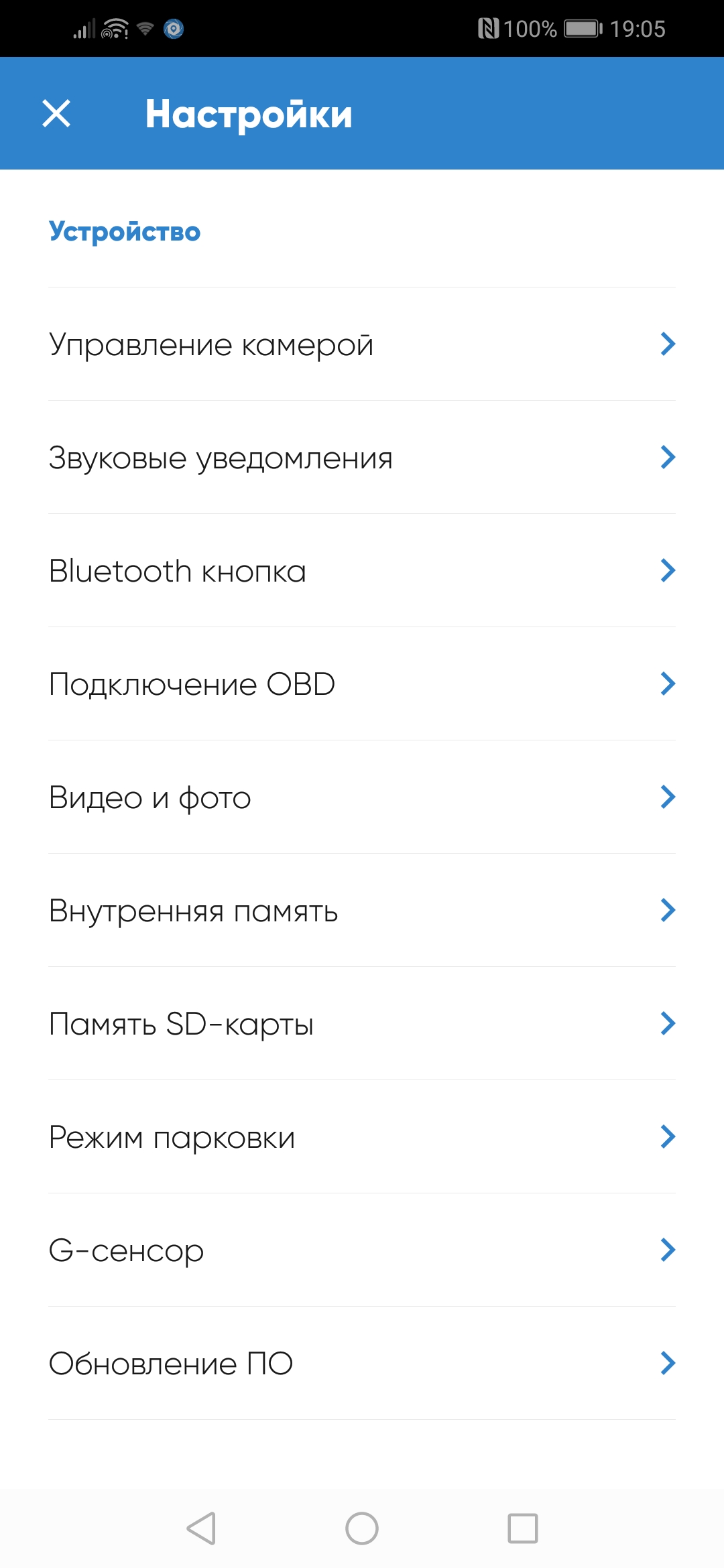Expand chevron beside Внутренняя память
Viewport: 724px width, 1568px height.
668,911
